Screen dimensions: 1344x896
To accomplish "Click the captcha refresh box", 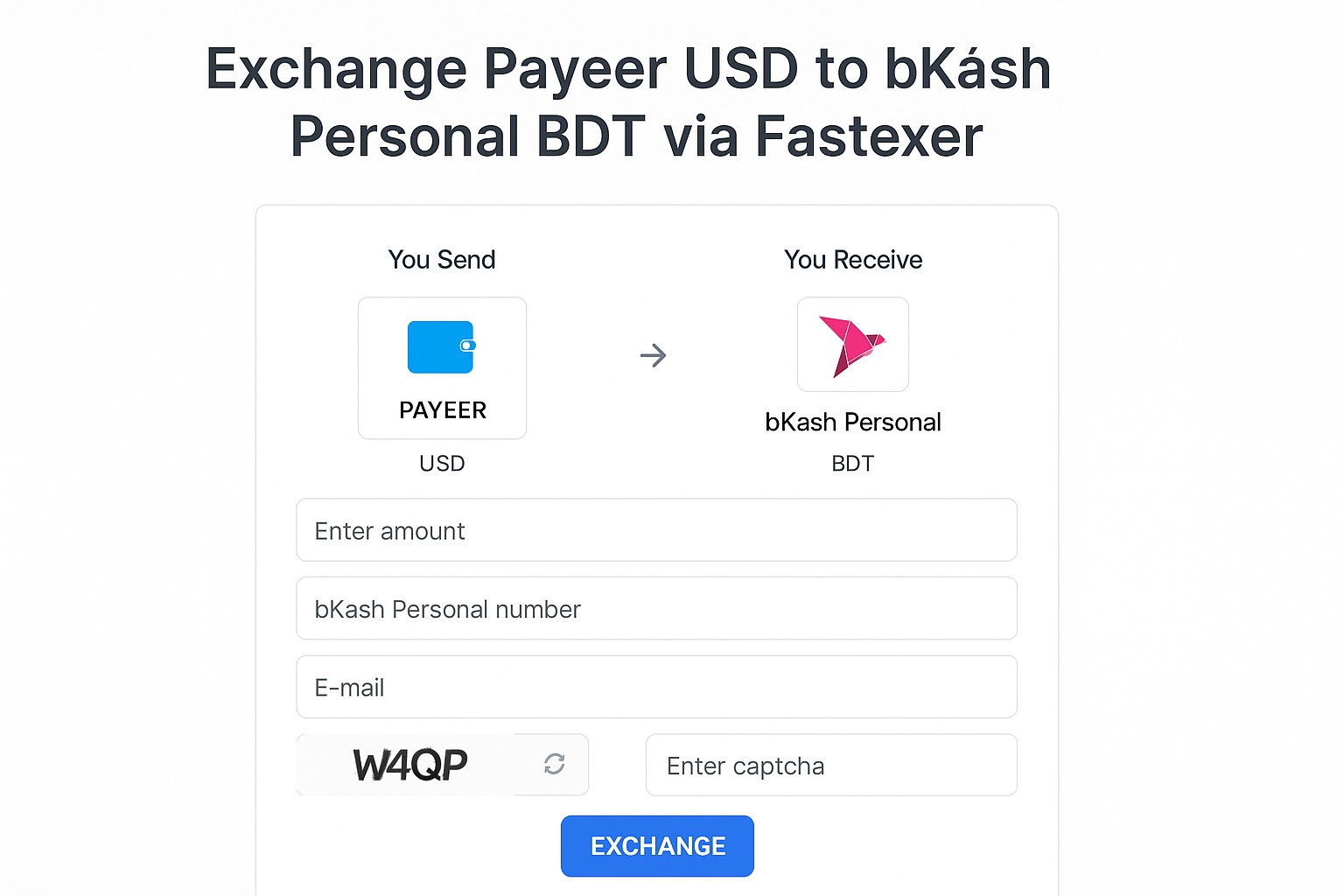I will click(x=552, y=765).
